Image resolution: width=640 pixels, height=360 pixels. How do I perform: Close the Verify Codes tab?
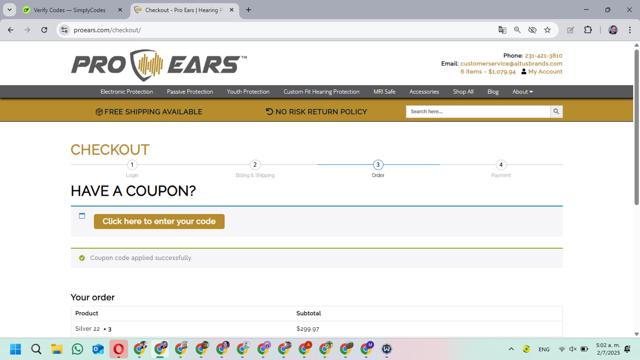coord(120,10)
